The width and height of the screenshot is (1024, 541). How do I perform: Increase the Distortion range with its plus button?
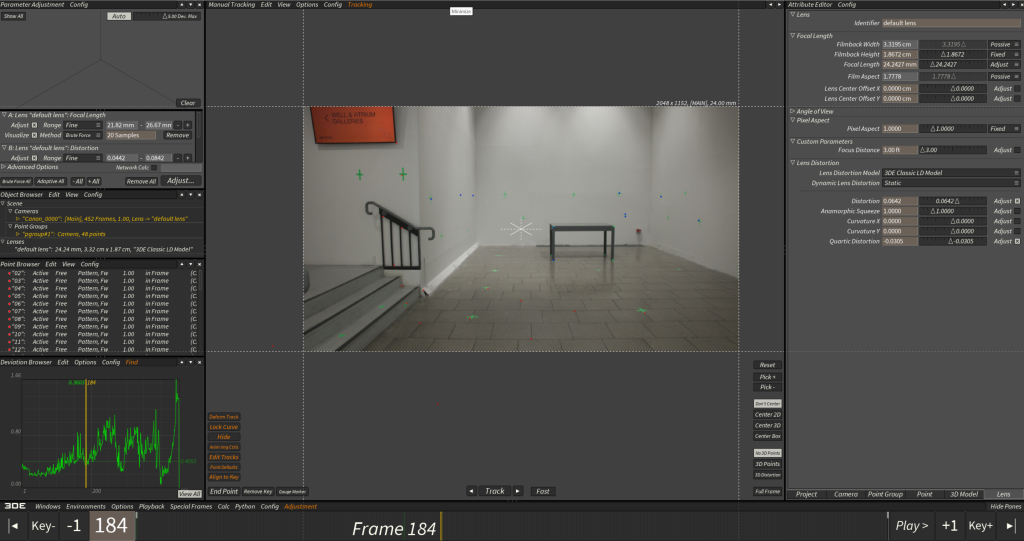[x=187, y=158]
